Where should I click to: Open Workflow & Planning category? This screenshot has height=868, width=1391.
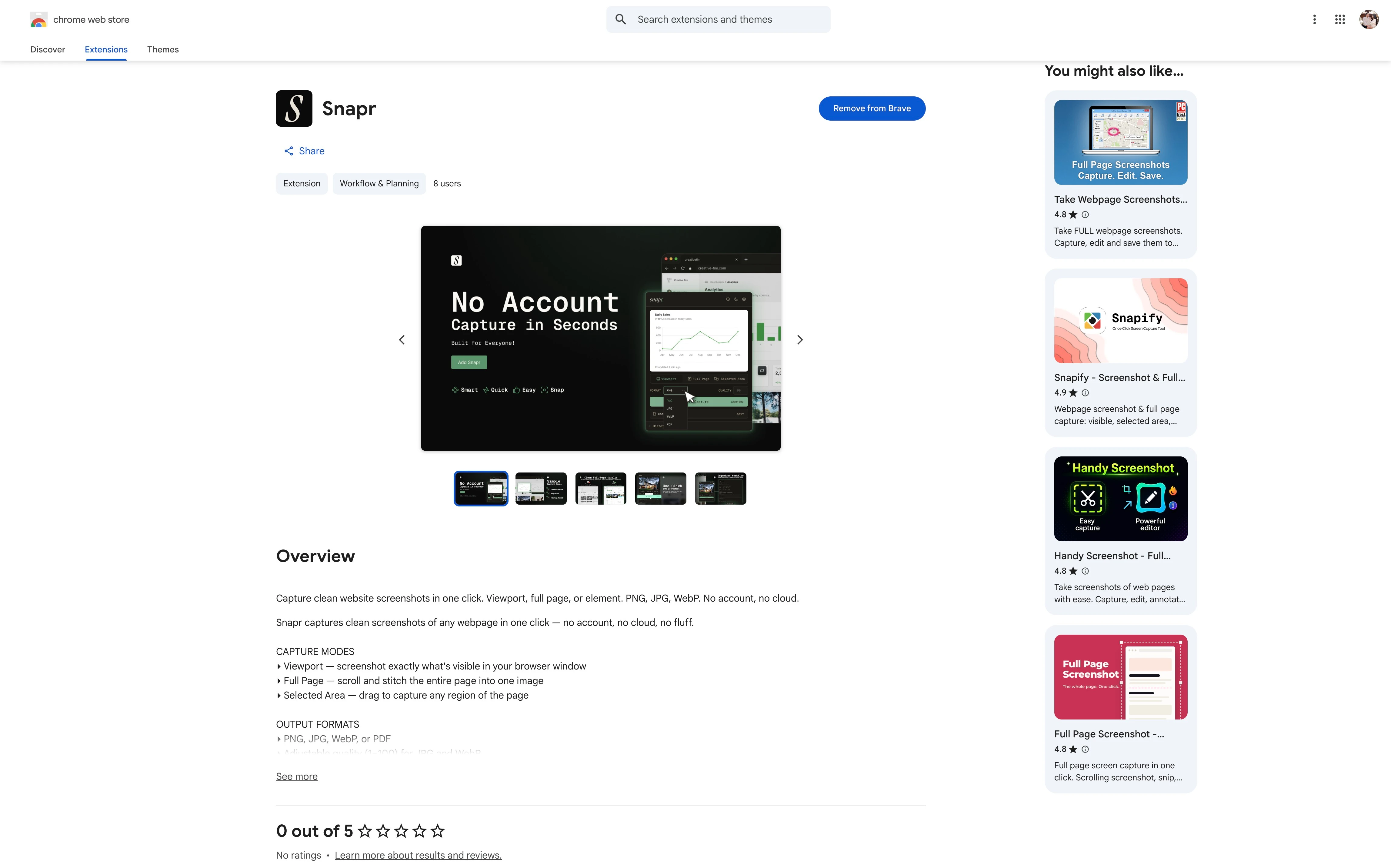click(379, 184)
